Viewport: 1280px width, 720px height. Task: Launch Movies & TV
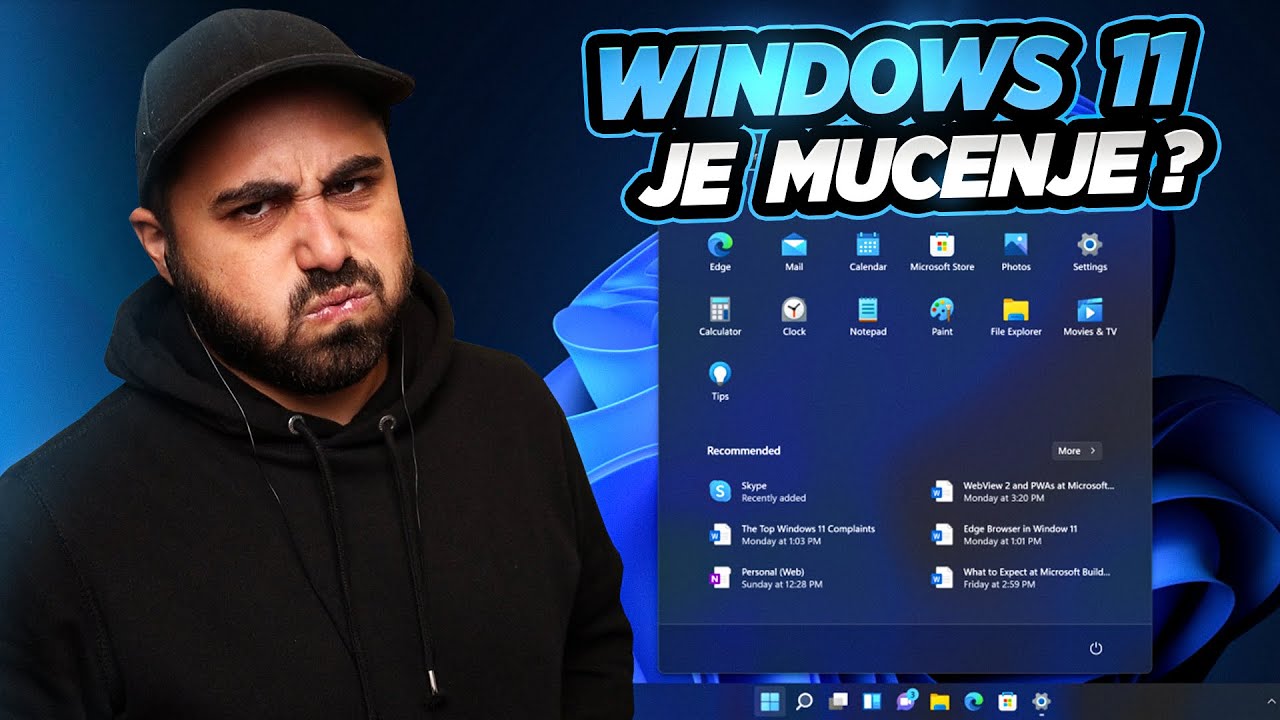[x=1090, y=316]
